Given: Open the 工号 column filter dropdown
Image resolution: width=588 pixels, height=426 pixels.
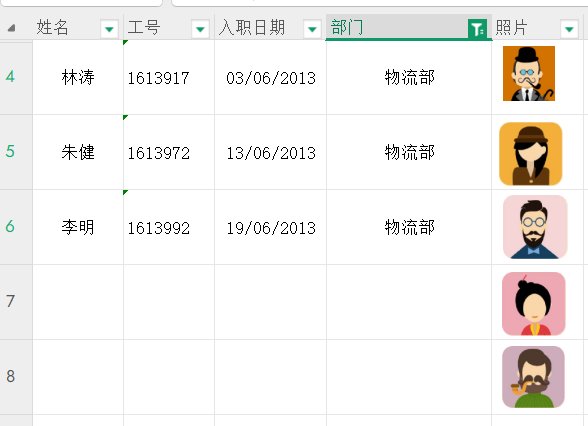Looking at the screenshot, I should click(x=200, y=29).
